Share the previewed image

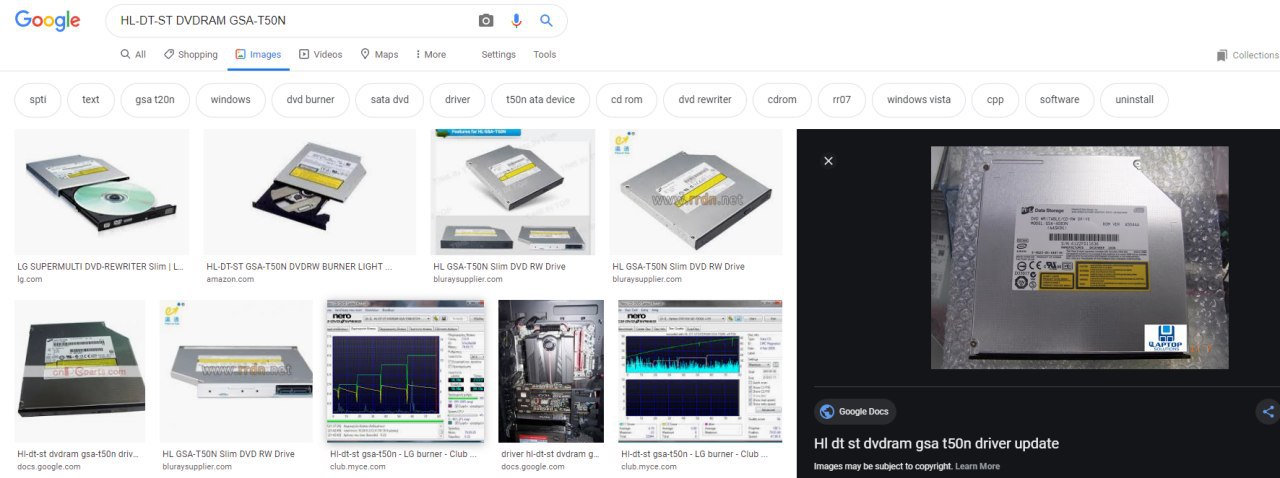tap(1268, 411)
